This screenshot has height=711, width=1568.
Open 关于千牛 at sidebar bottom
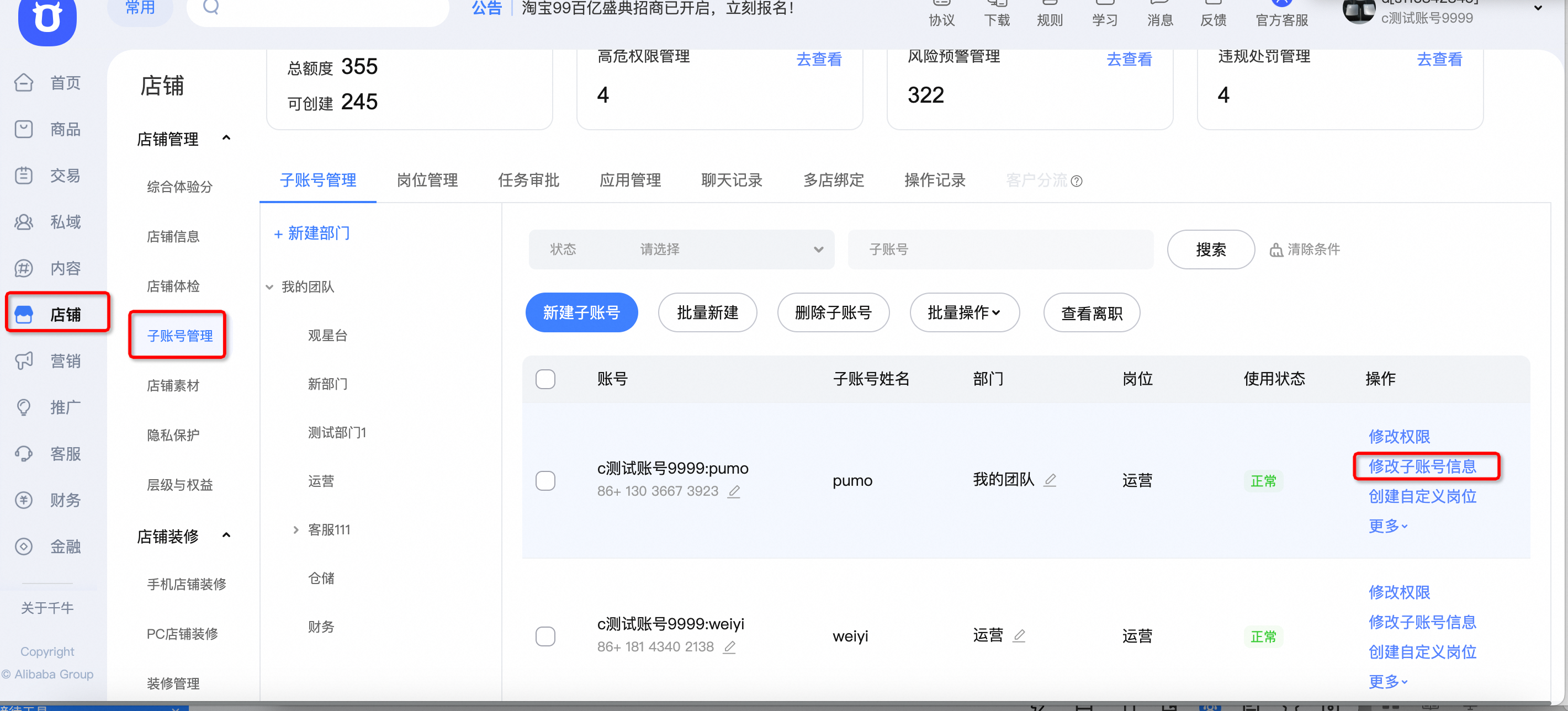[47, 608]
